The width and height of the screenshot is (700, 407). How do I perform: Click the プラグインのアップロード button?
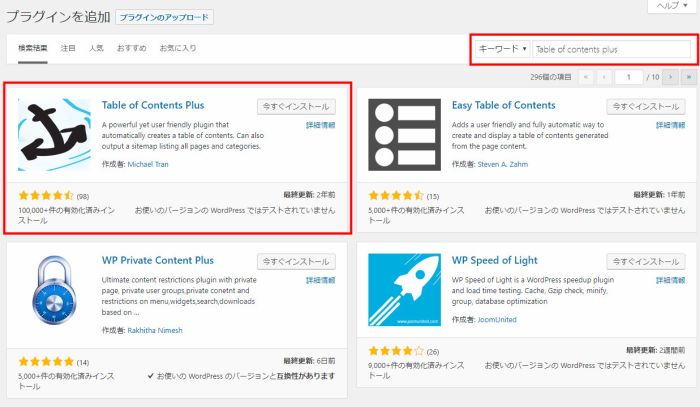pos(164,17)
